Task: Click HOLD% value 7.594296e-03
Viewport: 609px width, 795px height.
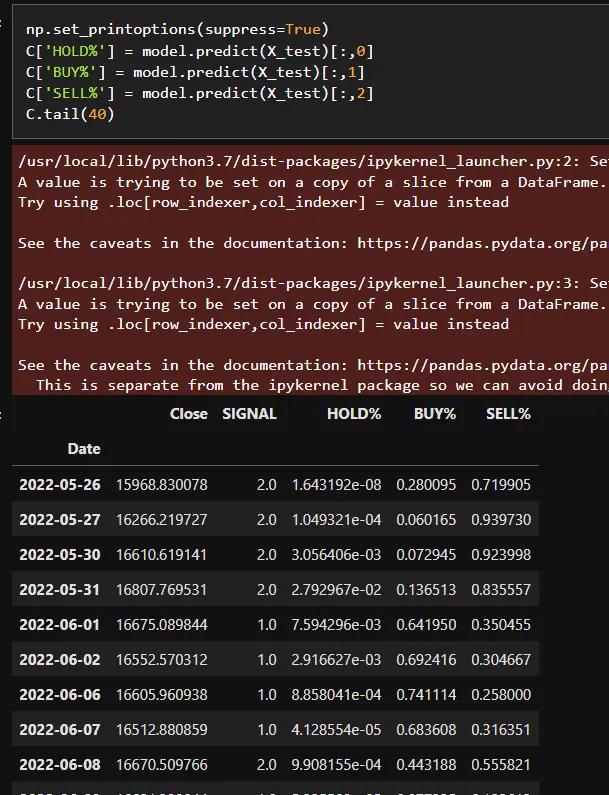Action: pyautogui.click(x=336, y=625)
